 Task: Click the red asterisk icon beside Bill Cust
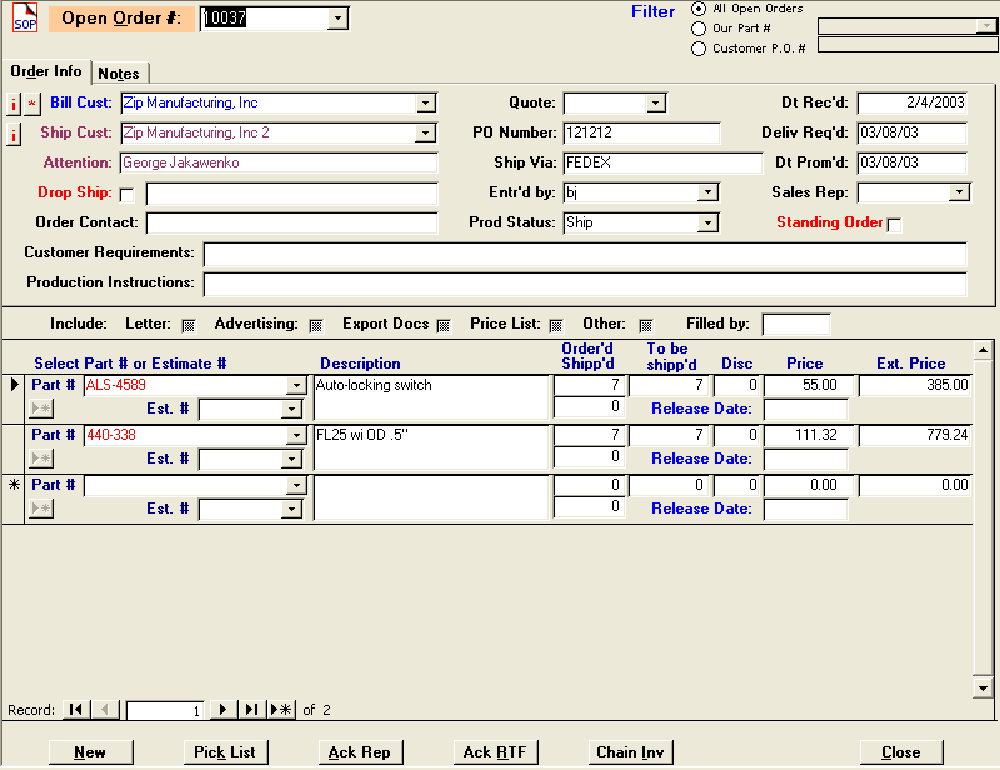tap(31, 104)
